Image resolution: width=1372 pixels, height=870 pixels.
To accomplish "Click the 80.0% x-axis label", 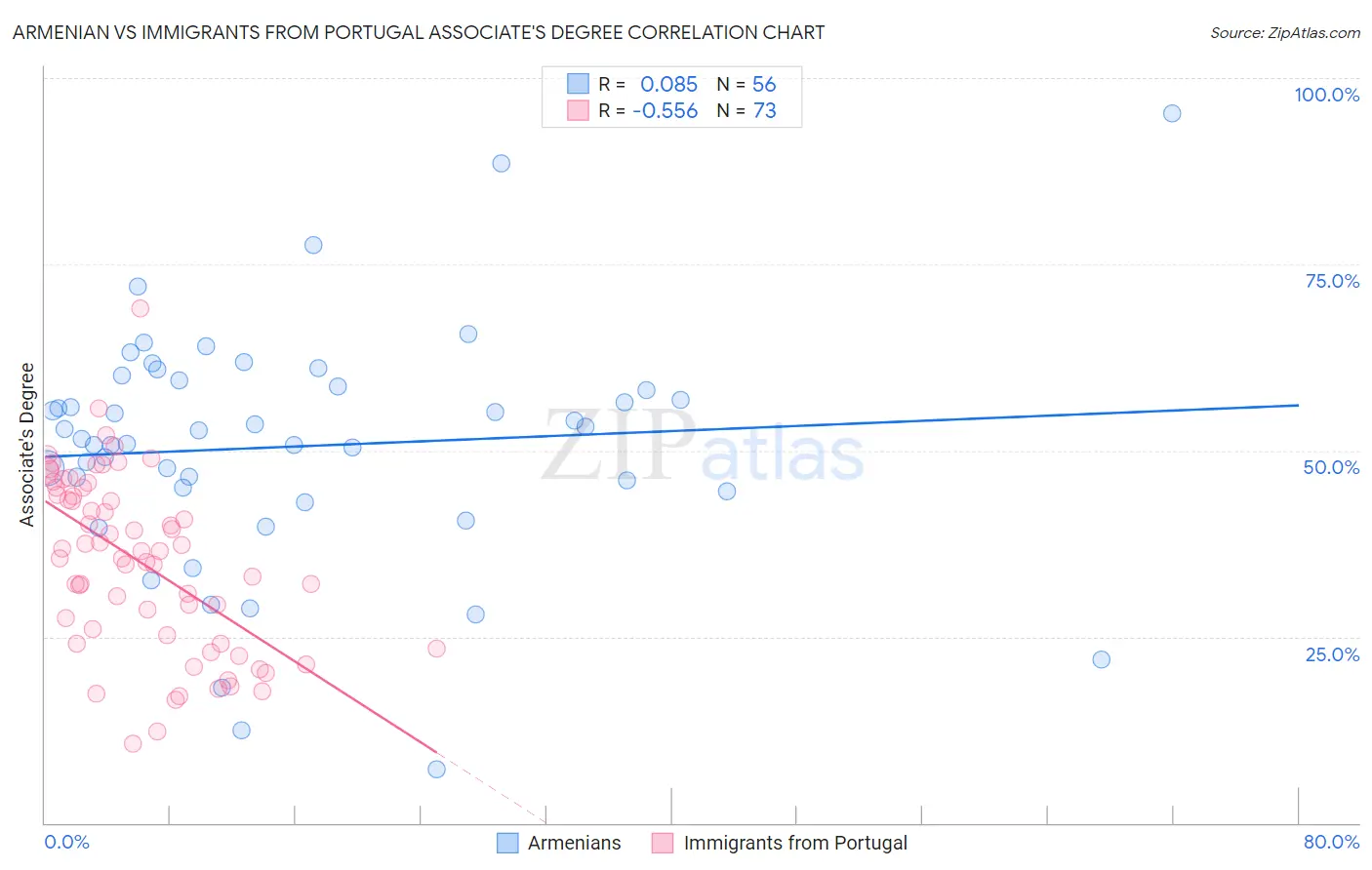I will 1331,842.
